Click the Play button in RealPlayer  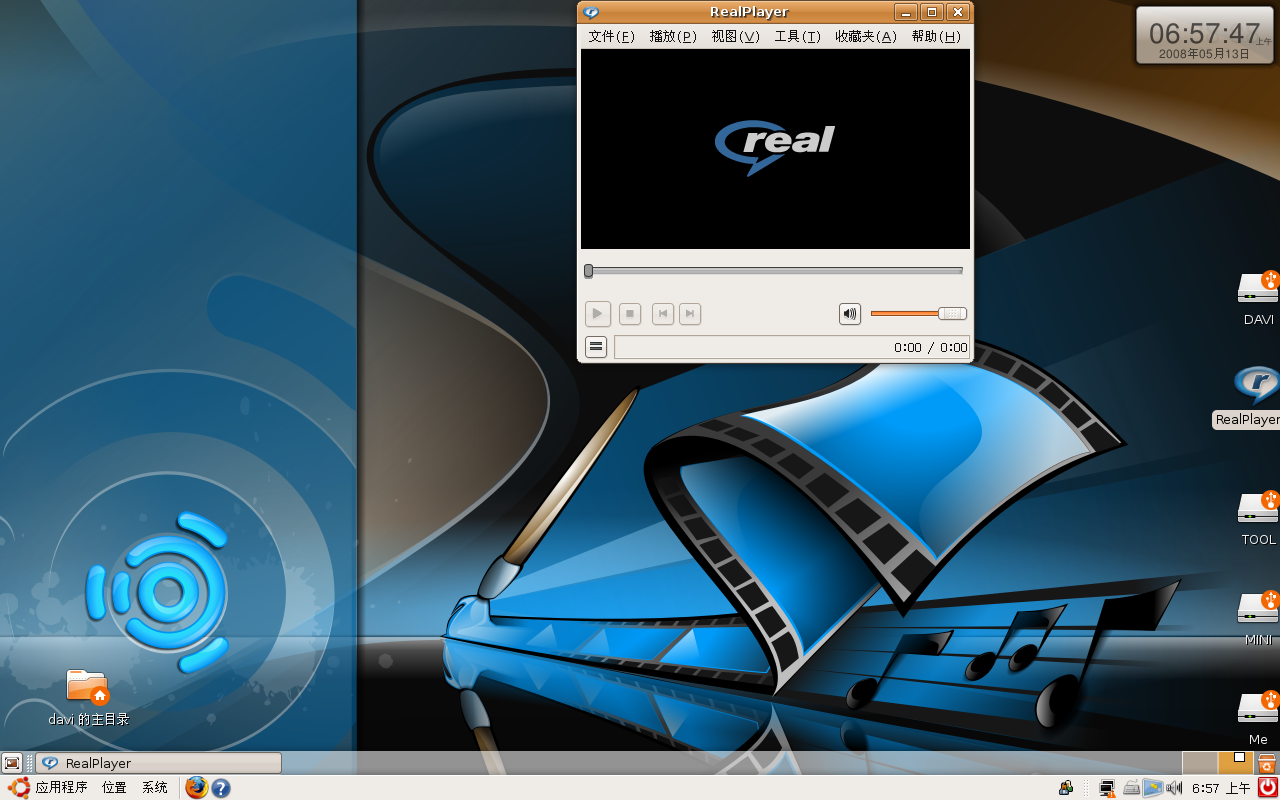[x=597, y=314]
